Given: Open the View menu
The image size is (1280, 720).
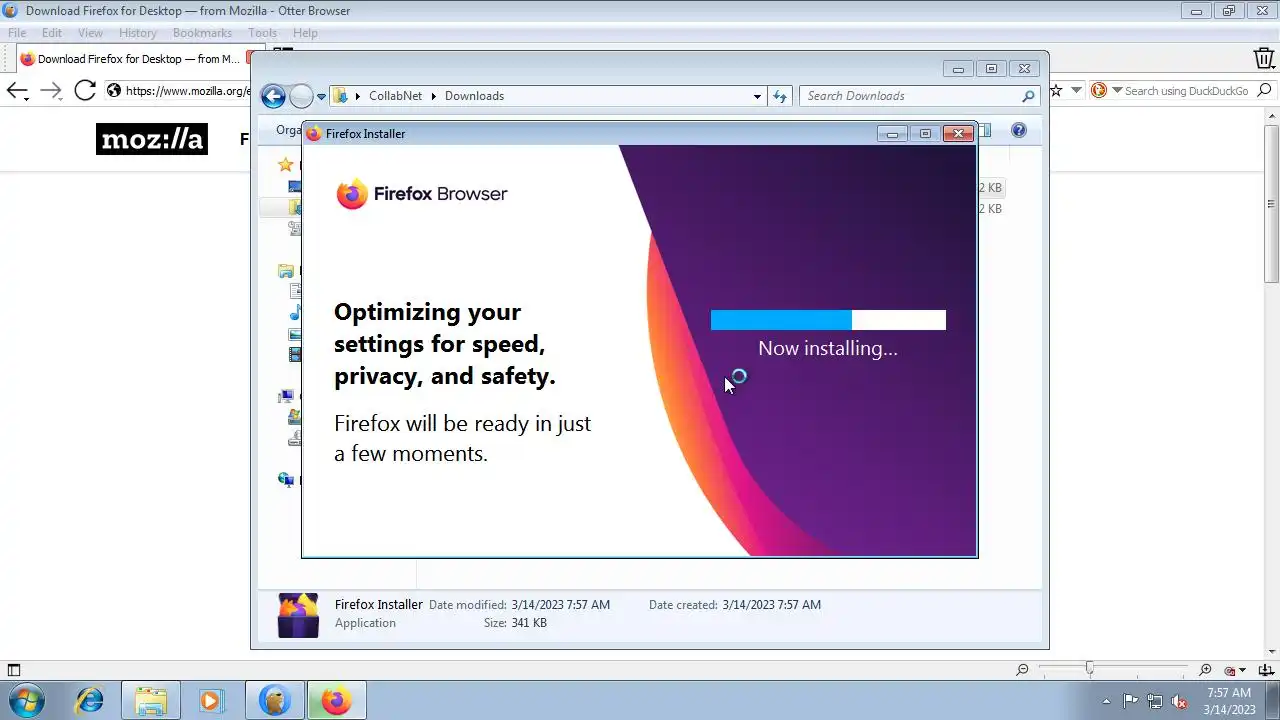Looking at the screenshot, I should (x=90, y=33).
